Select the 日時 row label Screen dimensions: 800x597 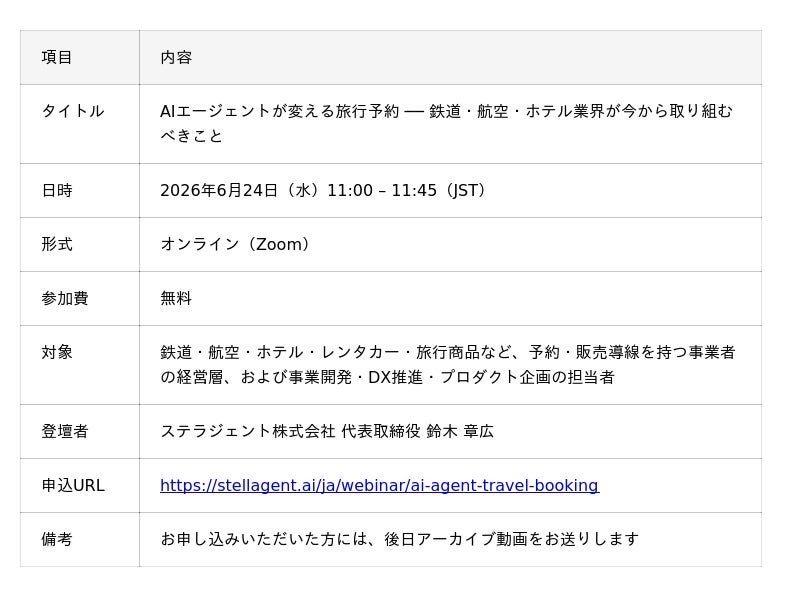pyautogui.click(x=57, y=190)
